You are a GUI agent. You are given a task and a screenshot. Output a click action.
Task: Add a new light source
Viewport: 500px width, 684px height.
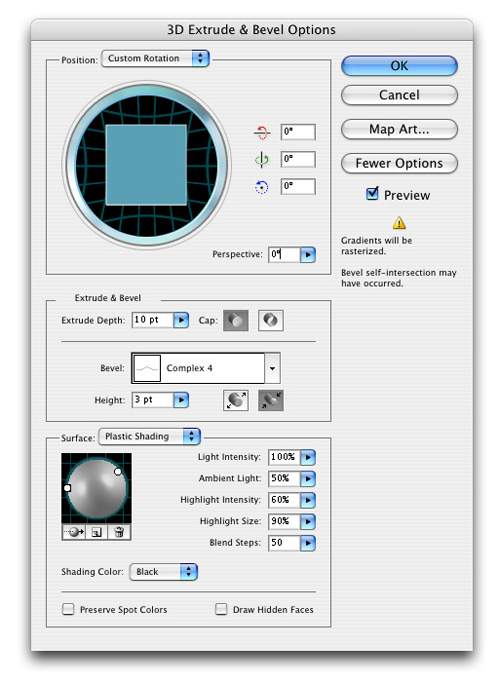[96, 532]
